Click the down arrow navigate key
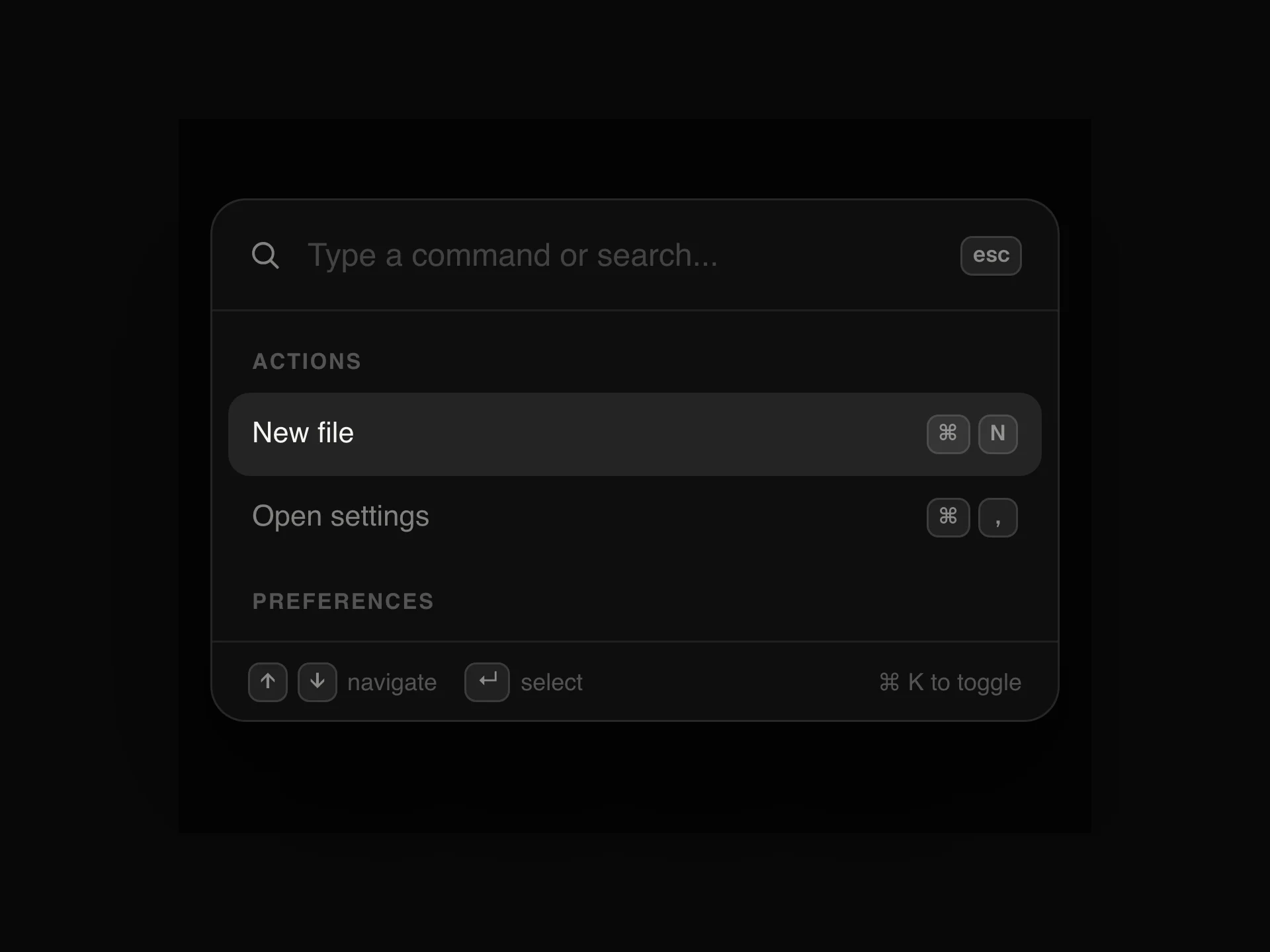The width and height of the screenshot is (1270, 952). [317, 682]
